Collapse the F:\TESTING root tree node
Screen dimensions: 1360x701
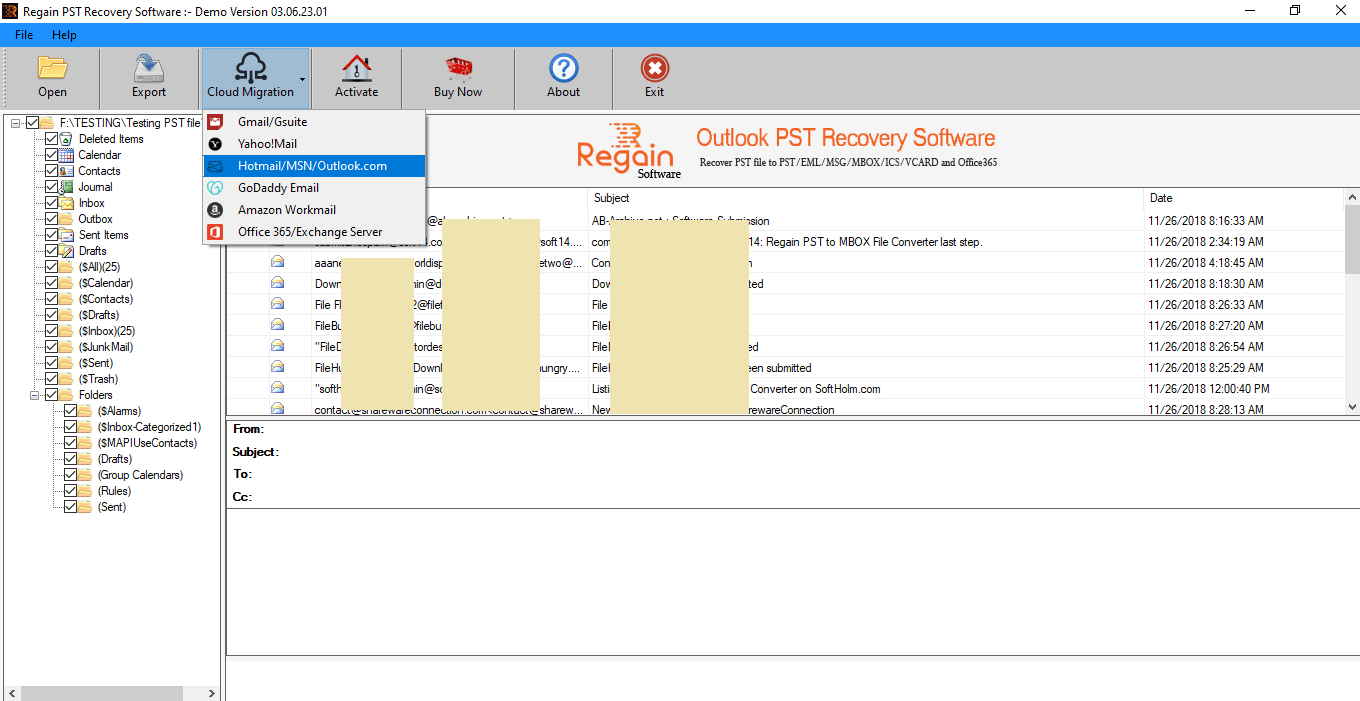(x=16, y=123)
